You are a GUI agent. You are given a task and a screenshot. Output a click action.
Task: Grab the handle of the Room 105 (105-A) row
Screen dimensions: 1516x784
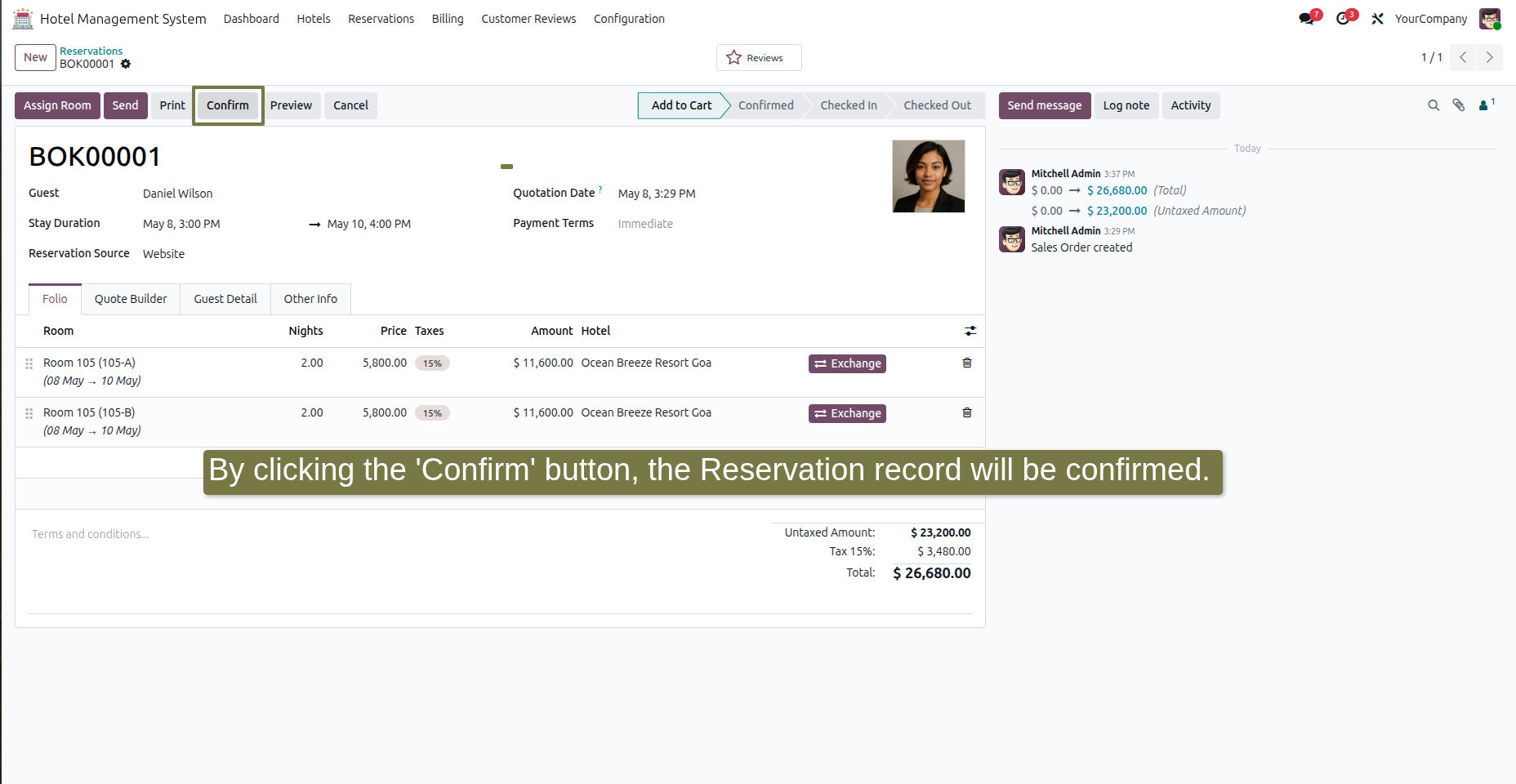coord(29,363)
